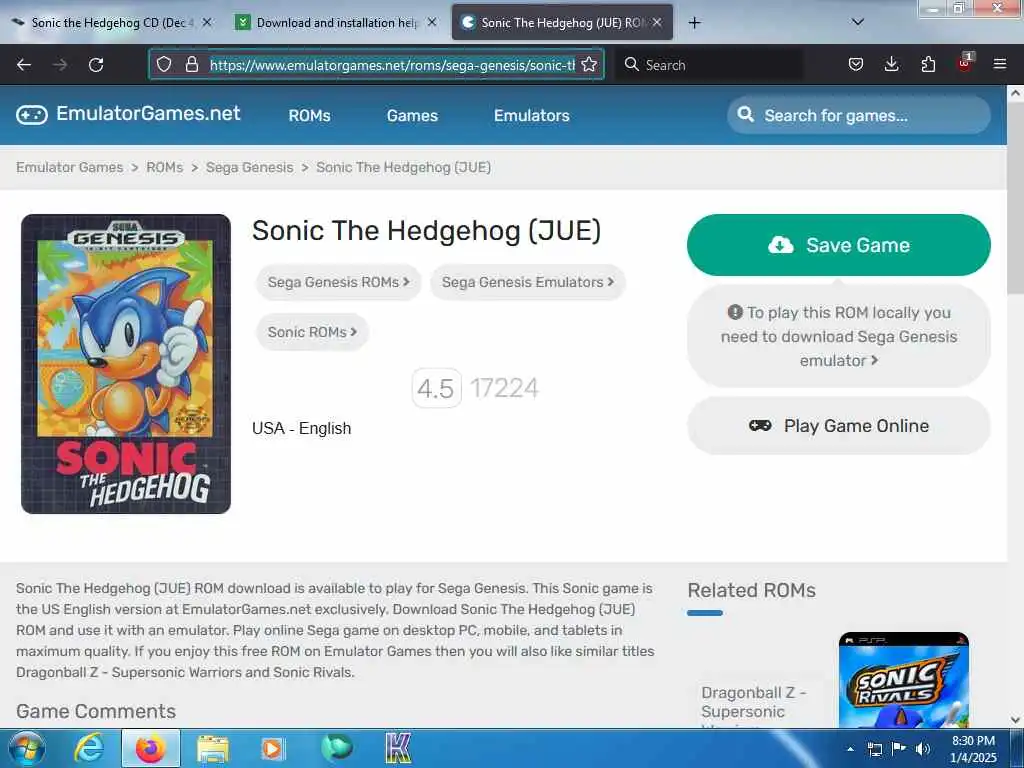Open Sonic Rivals related ROM thumbnail
The height and width of the screenshot is (768, 1024).
(x=903, y=679)
